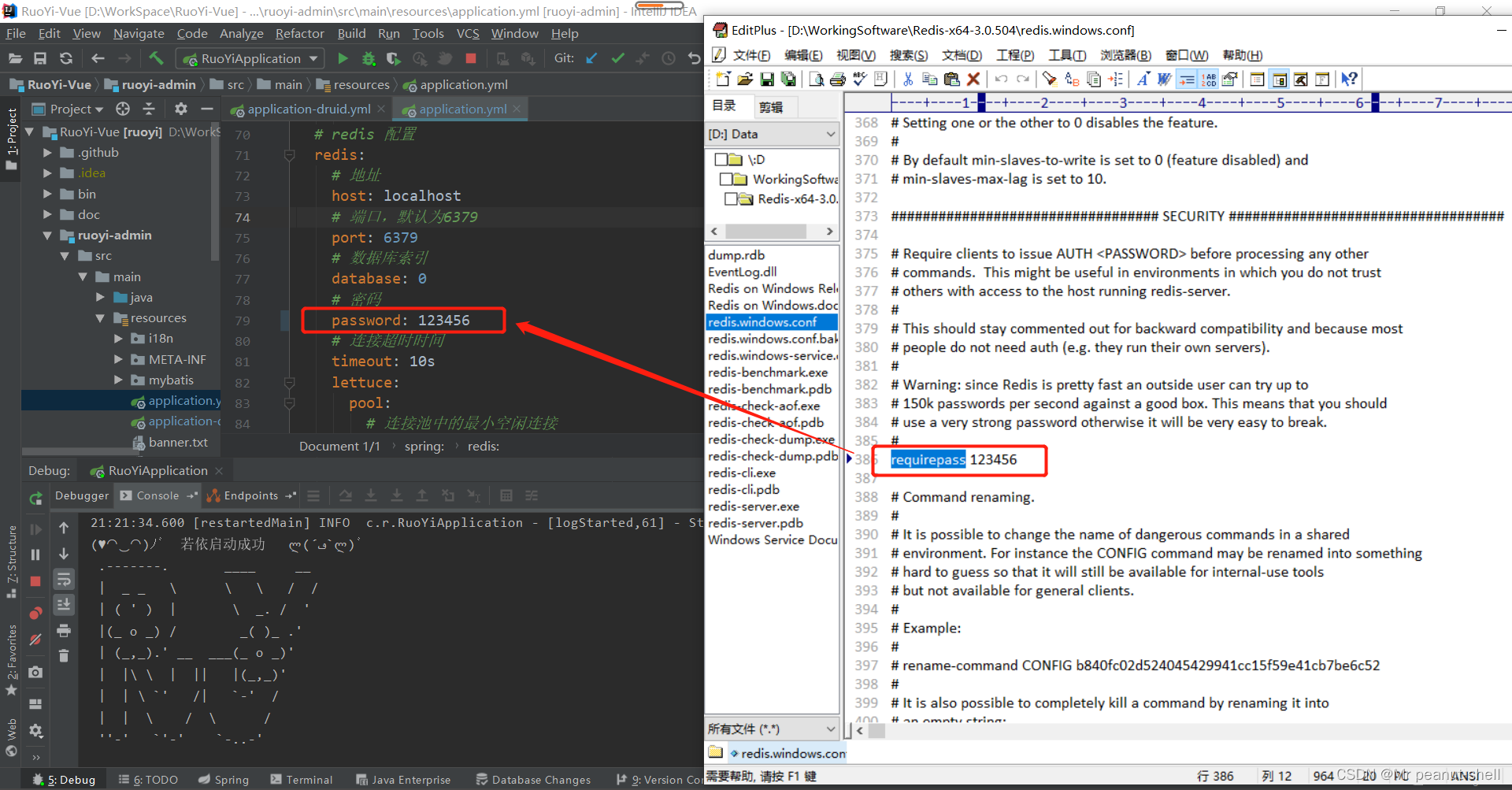Mute breakpoints in Debug panel
Screen dimensions: 1512x790
(35, 640)
